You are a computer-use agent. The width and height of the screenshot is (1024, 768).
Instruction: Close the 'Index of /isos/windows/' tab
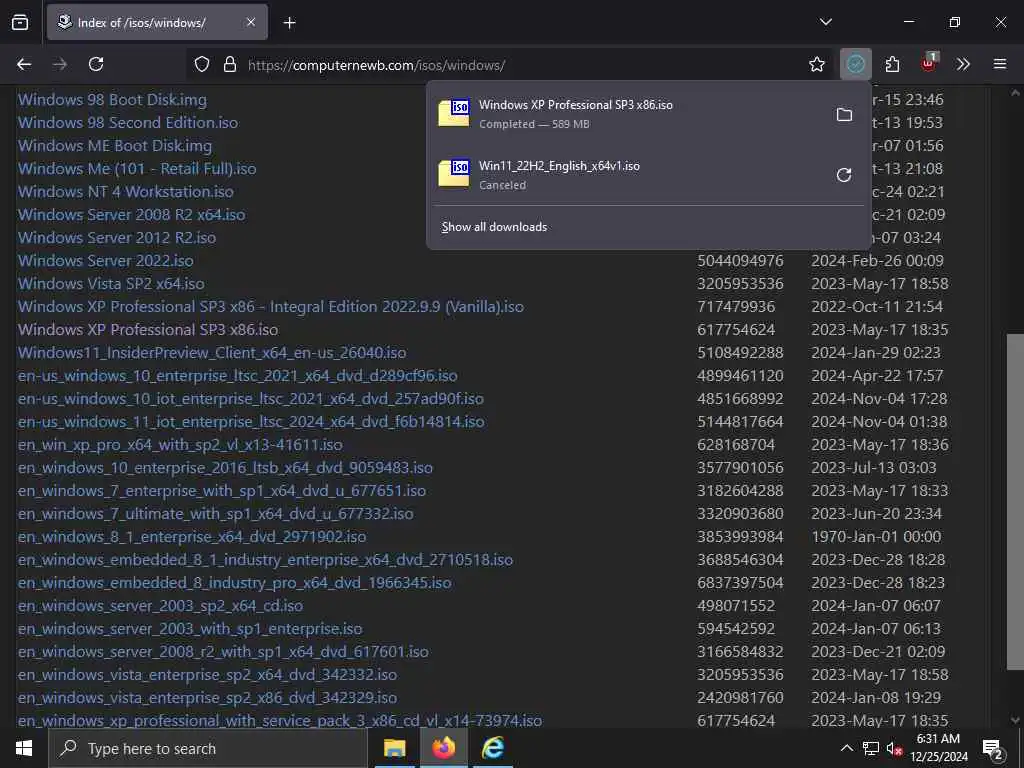tap(251, 22)
